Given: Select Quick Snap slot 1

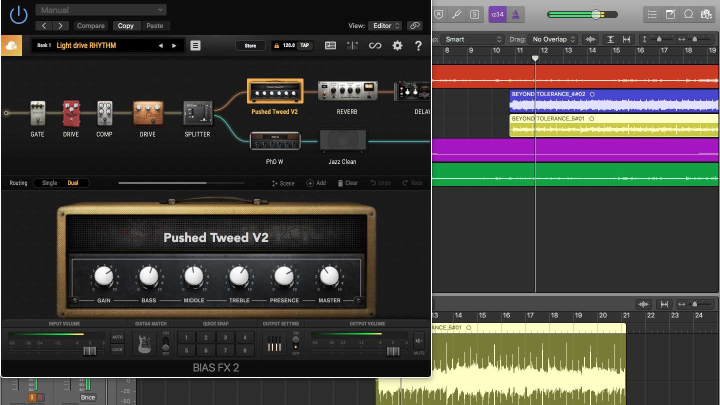Looking at the screenshot, I should 186,338.
